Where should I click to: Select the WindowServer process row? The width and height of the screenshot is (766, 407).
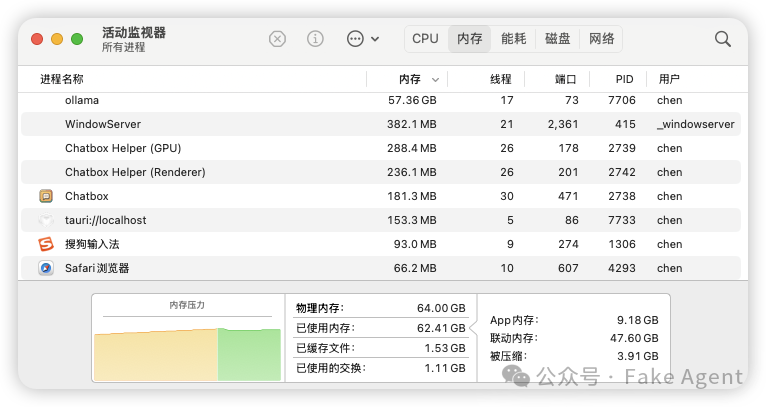(381, 124)
